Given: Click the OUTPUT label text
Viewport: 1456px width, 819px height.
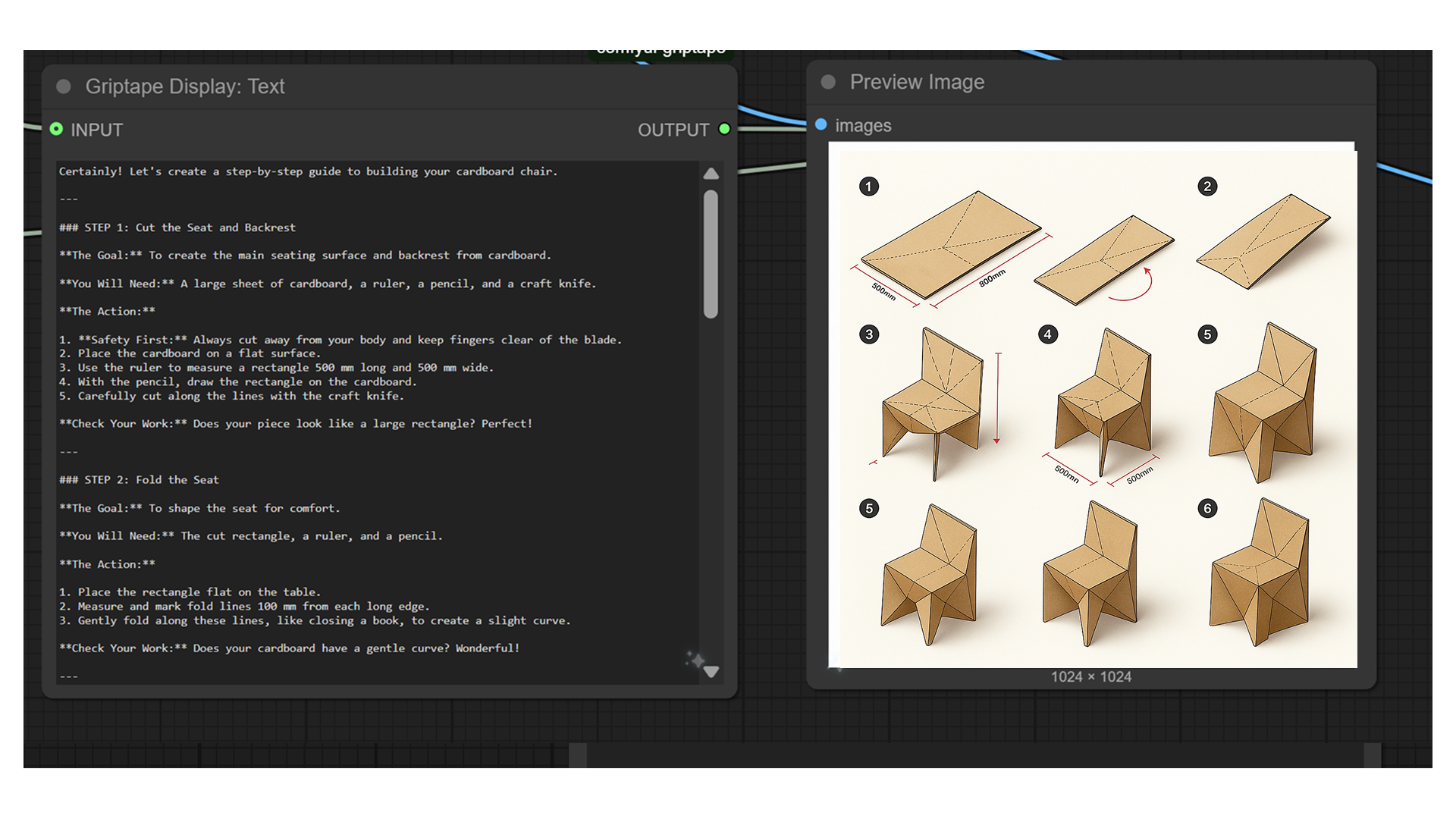Looking at the screenshot, I should pos(673,130).
